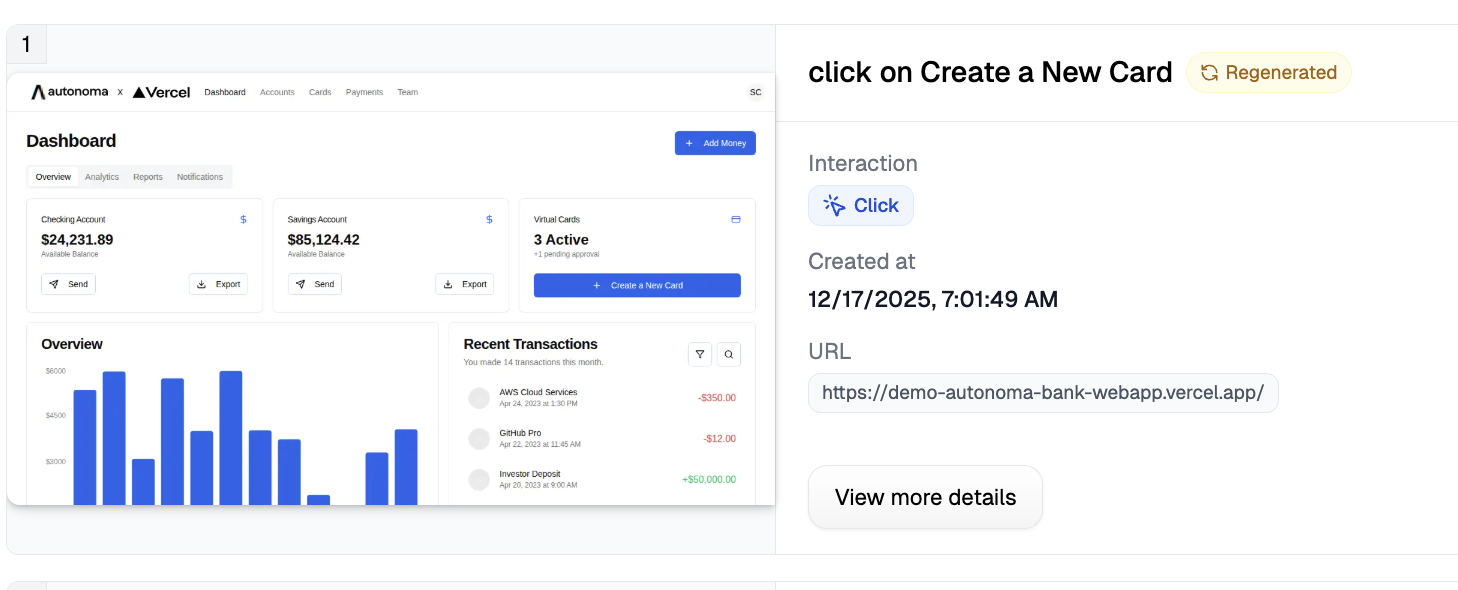Image resolution: width=1458 pixels, height=590 pixels.
Task: Click the Click interaction badge
Action: 861,205
